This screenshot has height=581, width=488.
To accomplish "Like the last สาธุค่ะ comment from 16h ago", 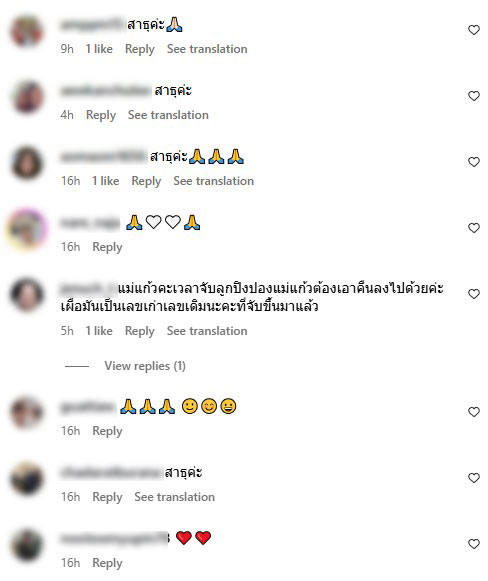I will pos(474,478).
